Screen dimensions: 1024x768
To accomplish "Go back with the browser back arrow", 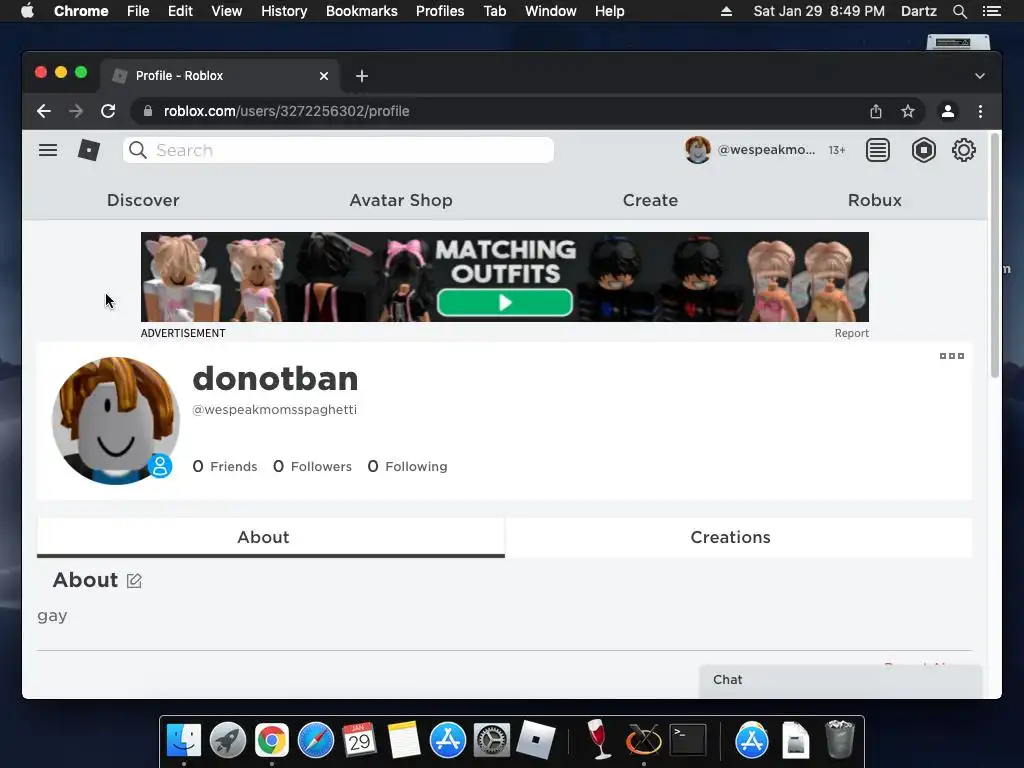I will click(x=44, y=111).
